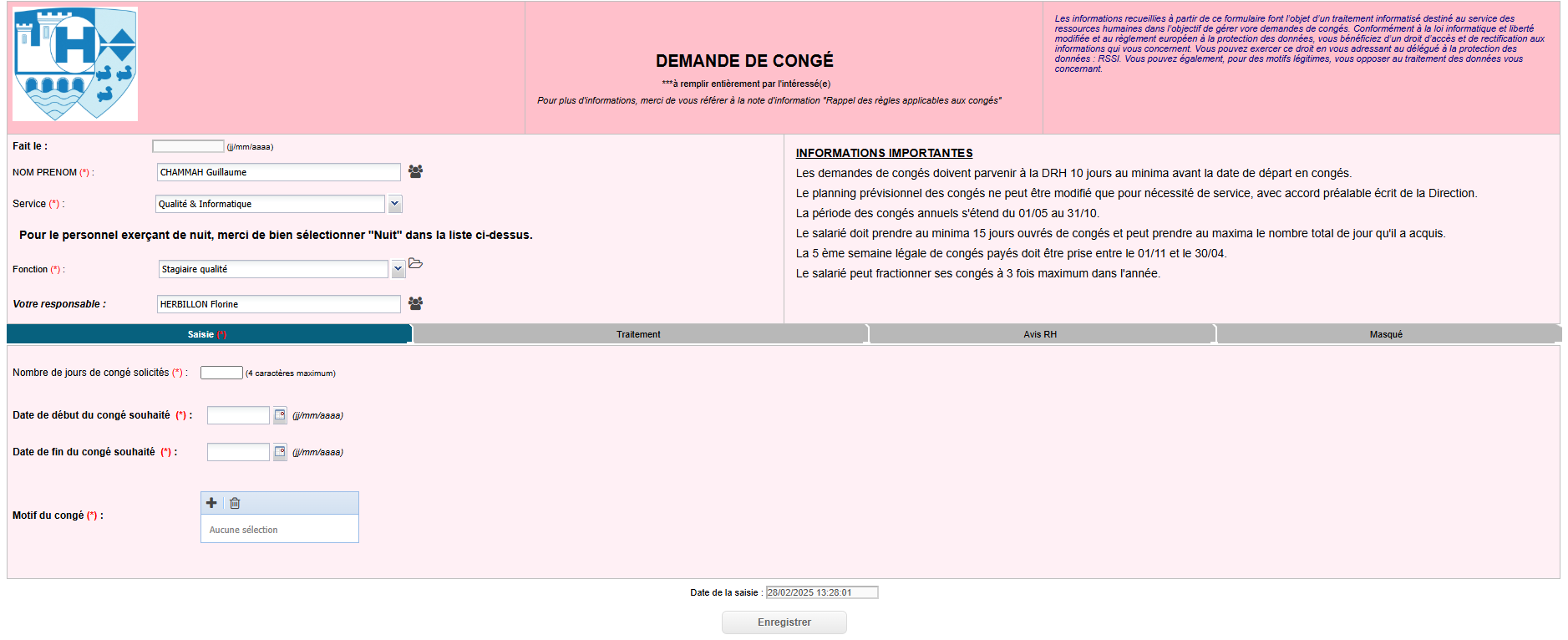Click the folder icon next to Fonction

tap(415, 263)
